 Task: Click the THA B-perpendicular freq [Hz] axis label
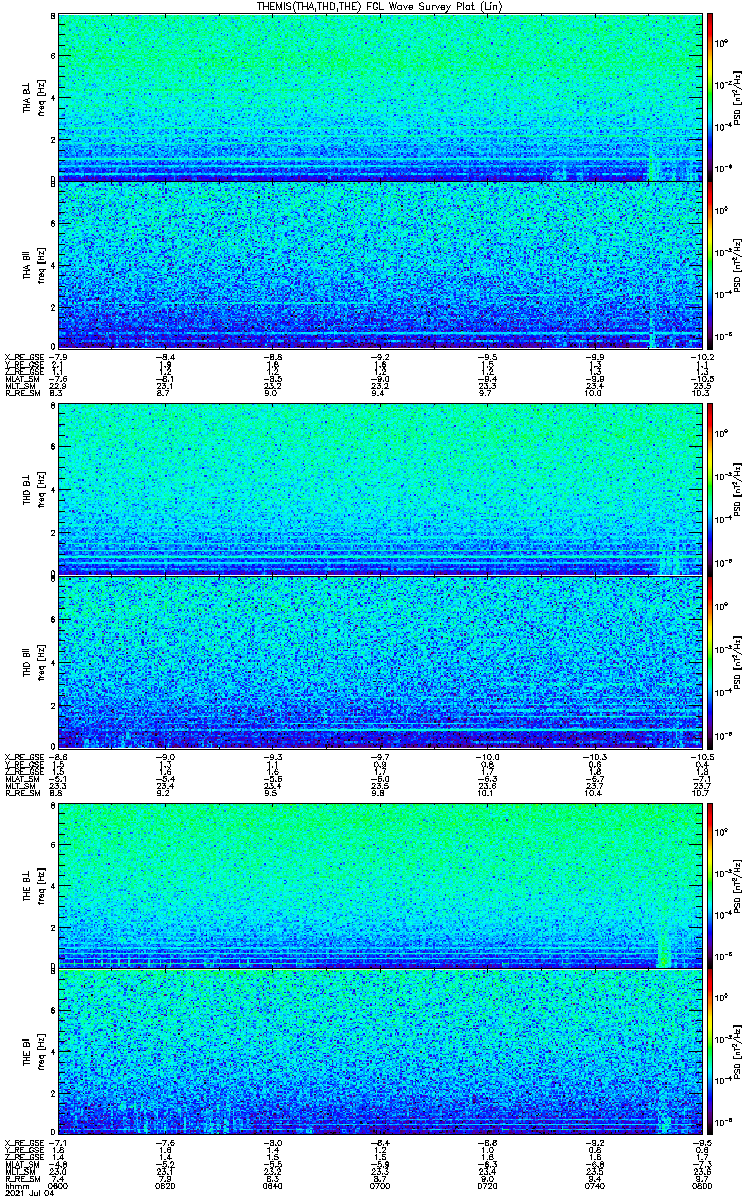40,97
